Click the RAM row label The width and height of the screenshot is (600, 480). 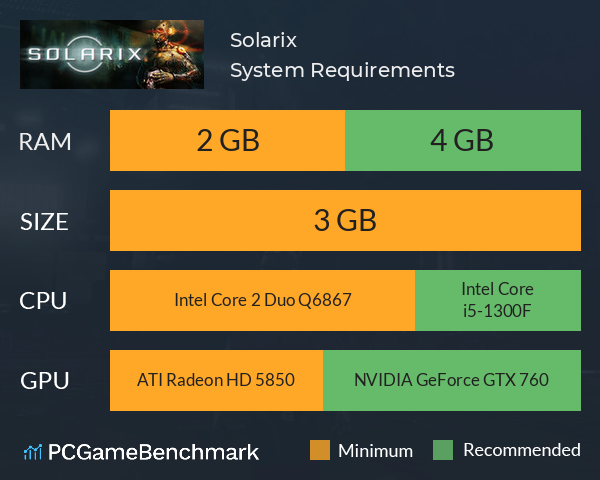[x=45, y=142]
